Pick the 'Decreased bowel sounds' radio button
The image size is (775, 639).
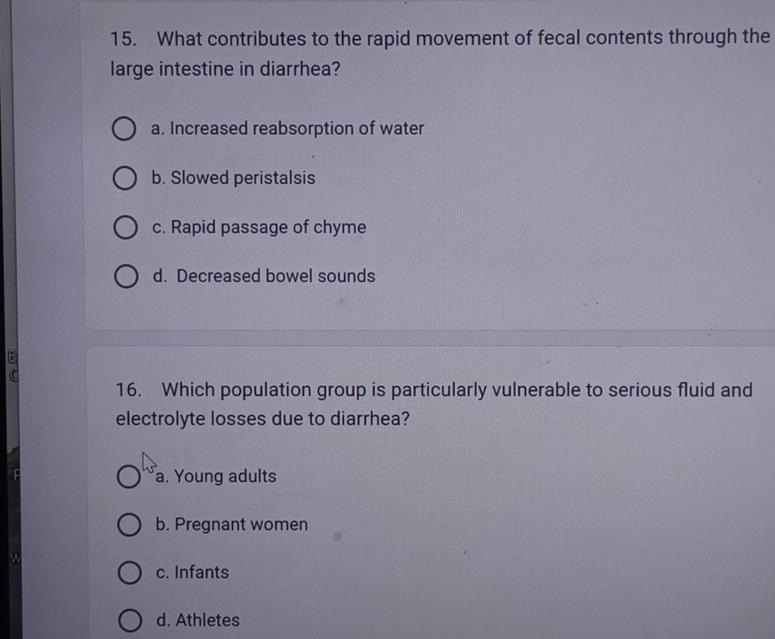pyautogui.click(x=124, y=277)
